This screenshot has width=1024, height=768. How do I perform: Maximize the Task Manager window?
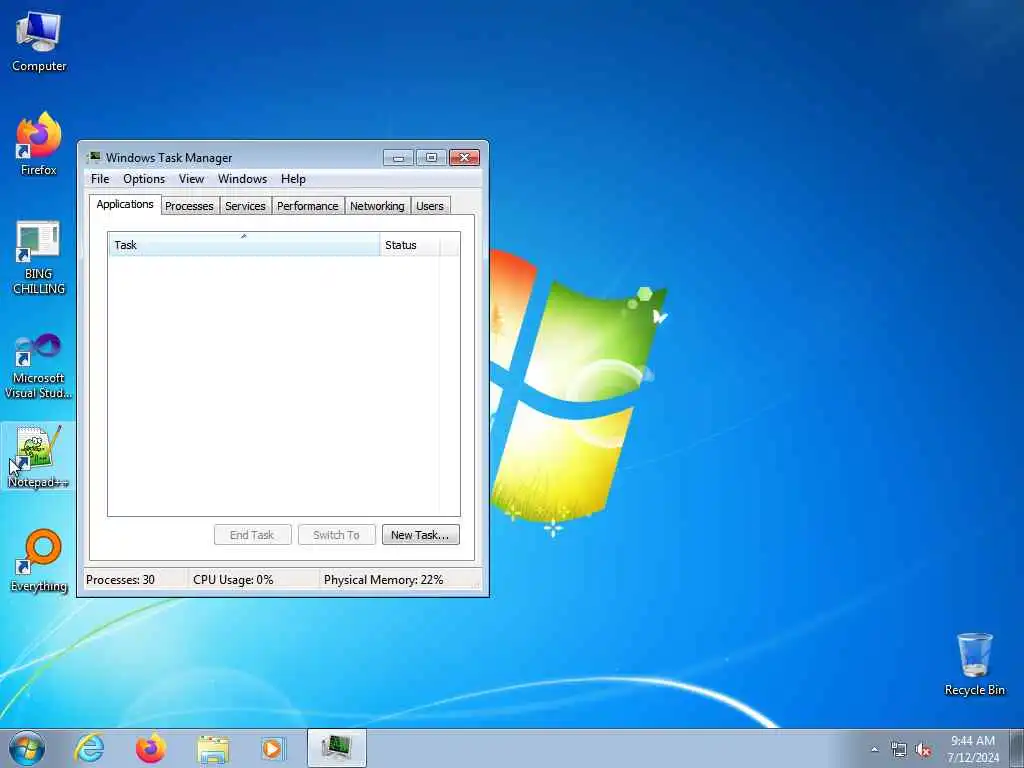point(431,157)
